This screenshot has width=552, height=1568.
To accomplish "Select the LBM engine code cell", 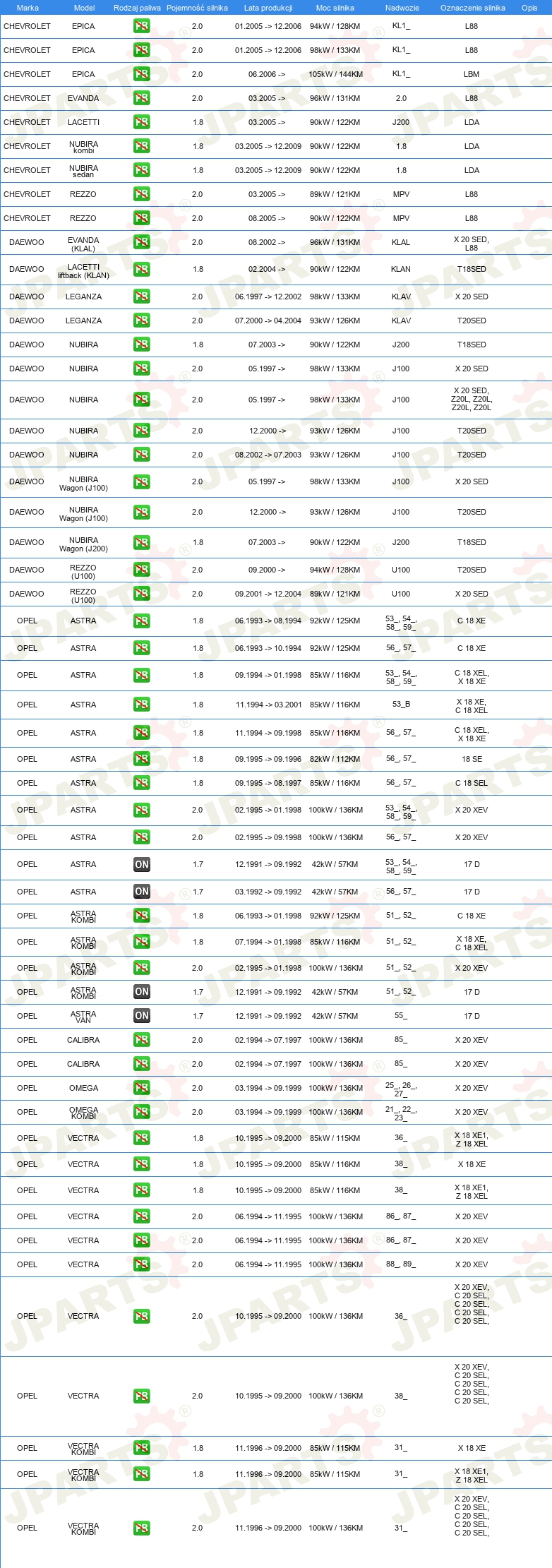I will coord(472,74).
